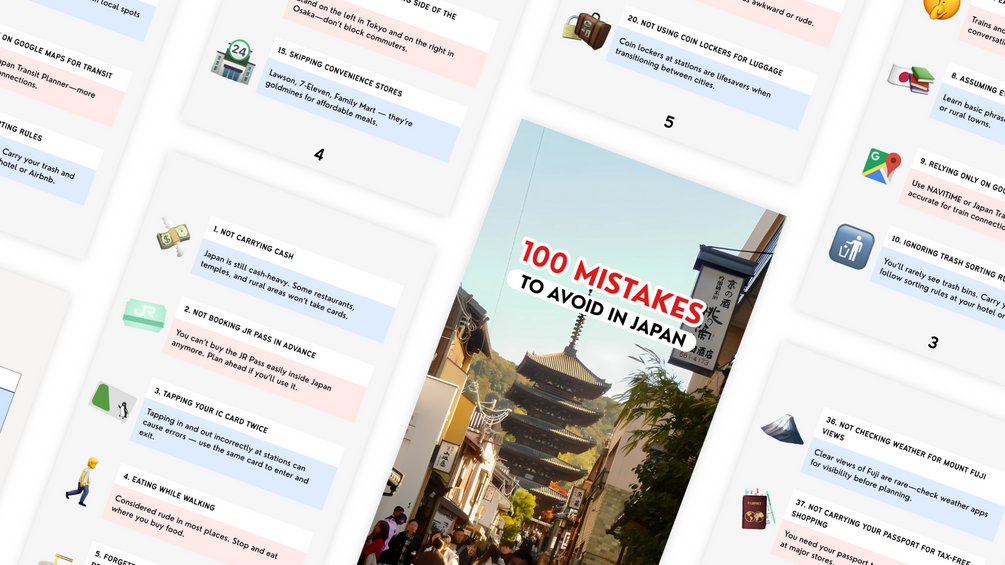Click the 'You can't buy the JR Pass' description

(x=252, y=361)
